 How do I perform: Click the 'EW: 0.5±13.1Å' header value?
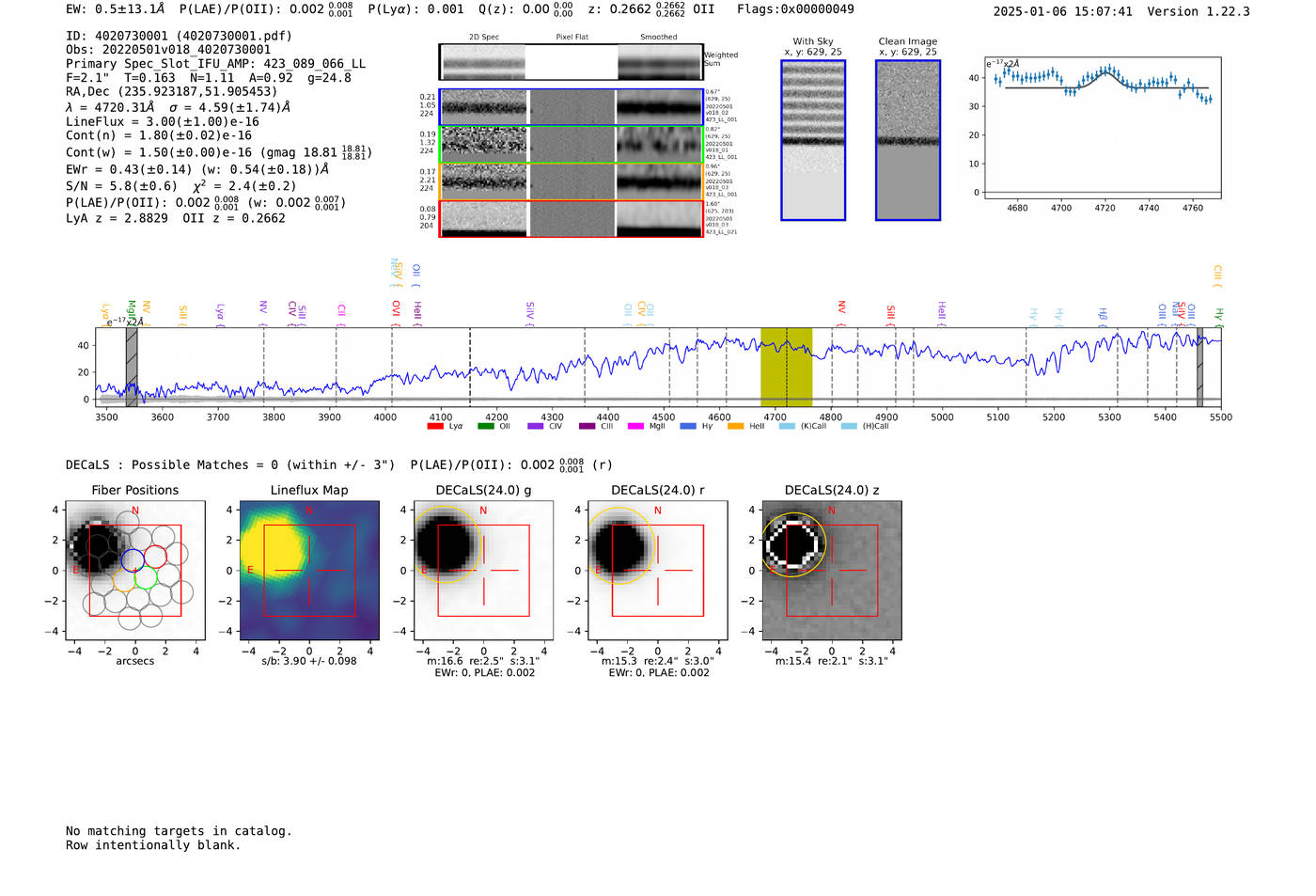tap(115, 9)
